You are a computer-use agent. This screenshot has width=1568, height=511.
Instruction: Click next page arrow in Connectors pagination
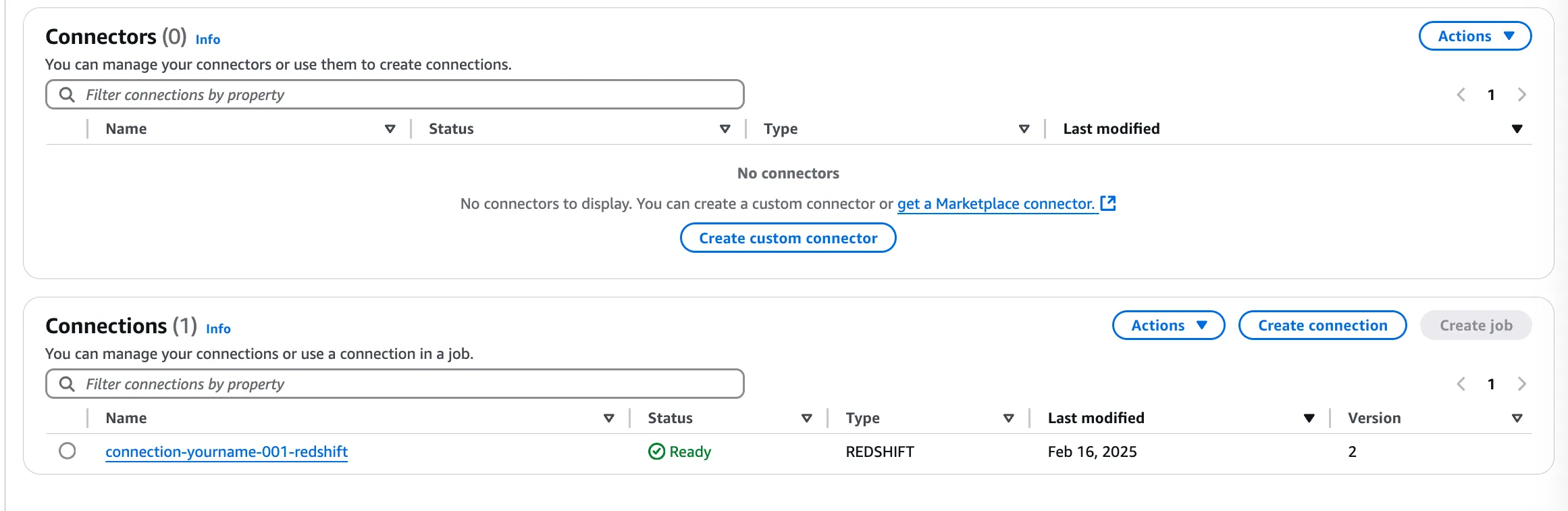1521,95
